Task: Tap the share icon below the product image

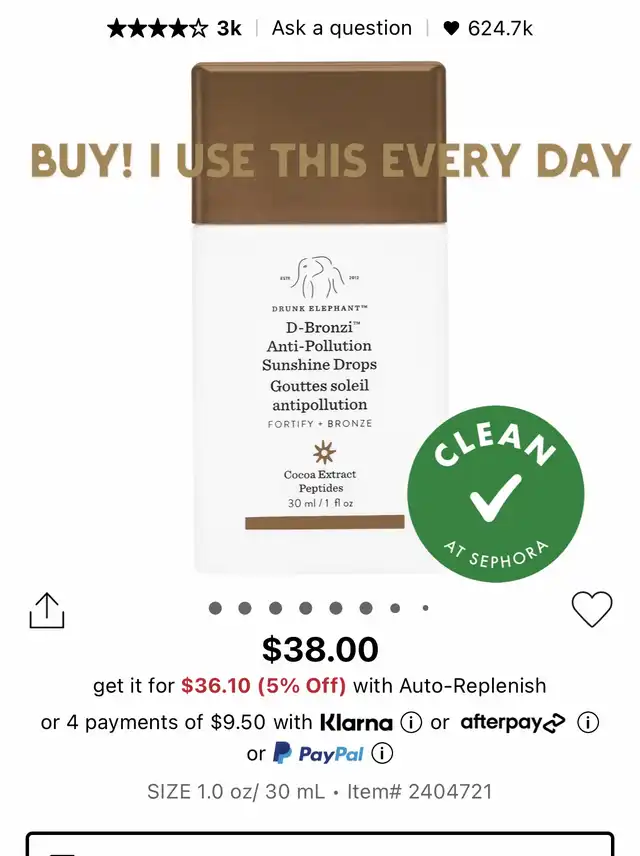Action: tap(47, 610)
